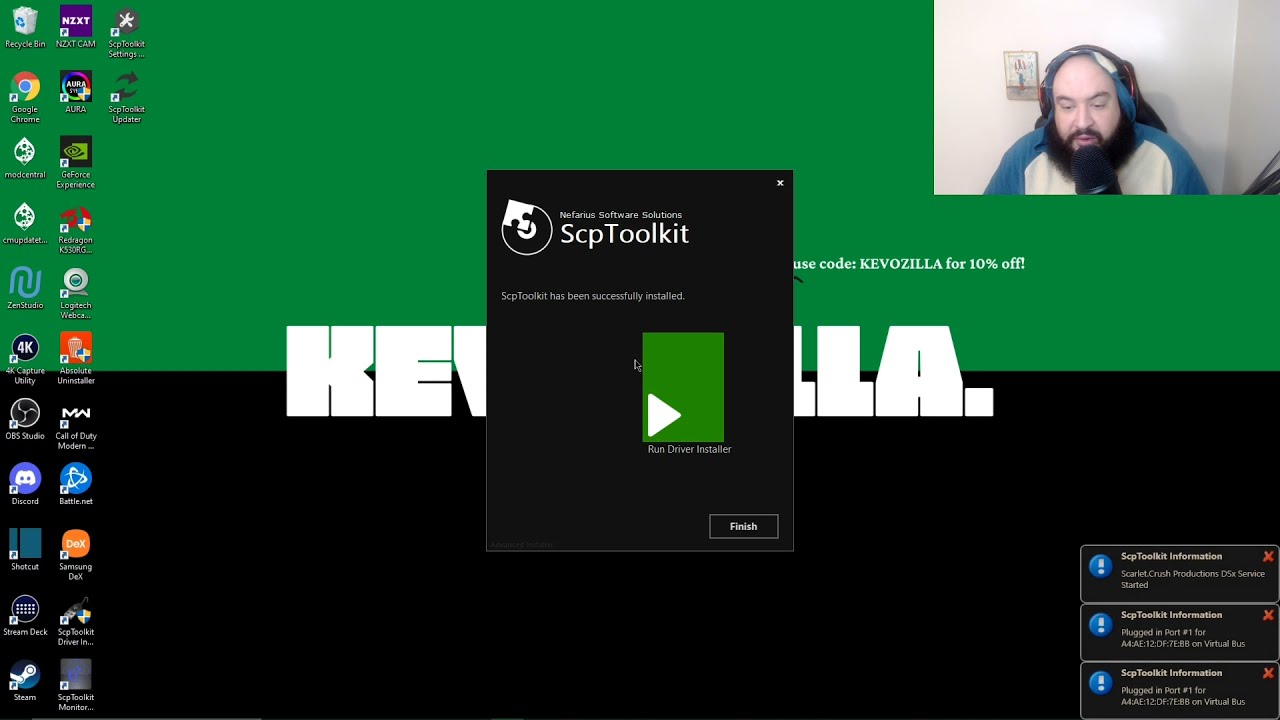Click the Finish button in the installer

coord(743,526)
